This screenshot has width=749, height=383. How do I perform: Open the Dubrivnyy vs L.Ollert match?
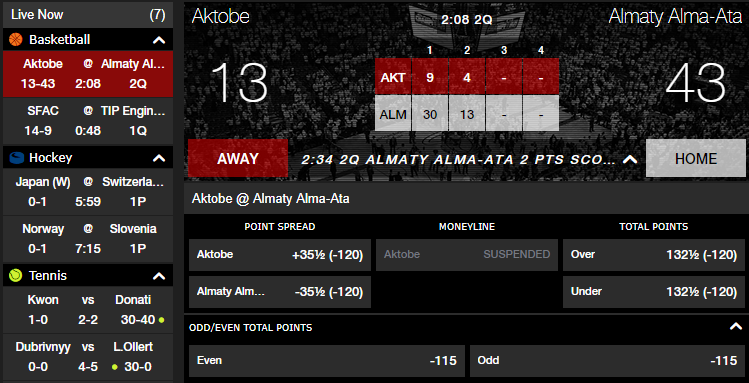click(x=88, y=357)
